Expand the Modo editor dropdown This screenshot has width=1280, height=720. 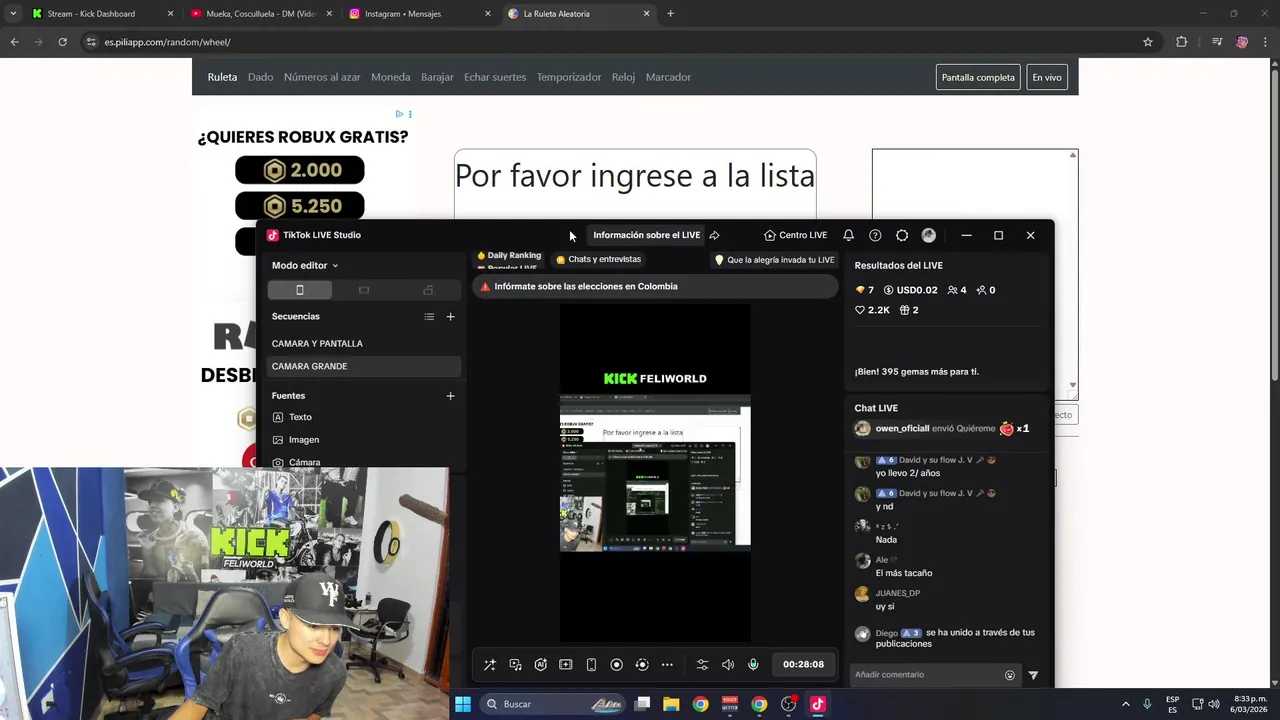tap(305, 265)
